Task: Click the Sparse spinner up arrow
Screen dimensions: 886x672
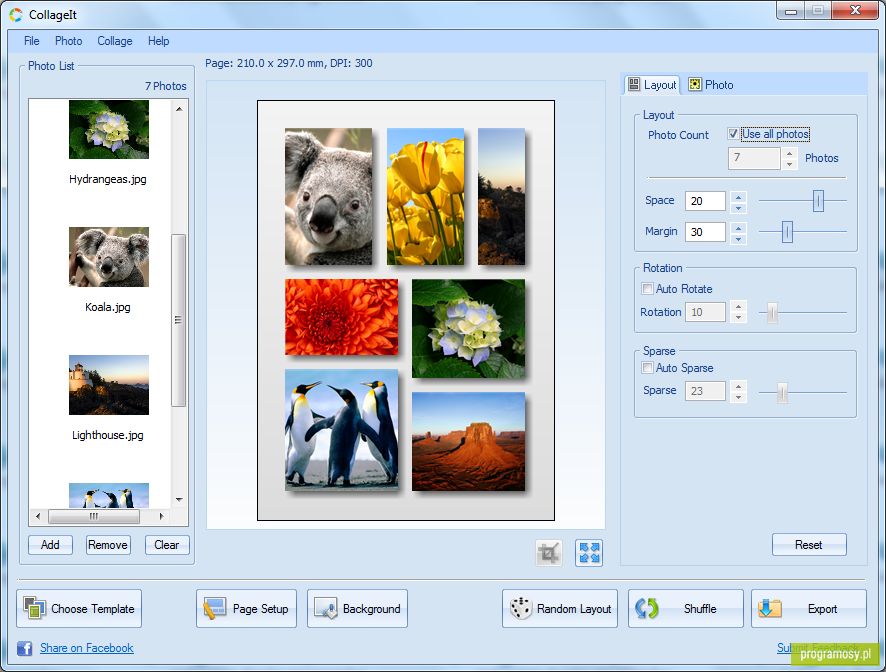Action: coord(739,386)
